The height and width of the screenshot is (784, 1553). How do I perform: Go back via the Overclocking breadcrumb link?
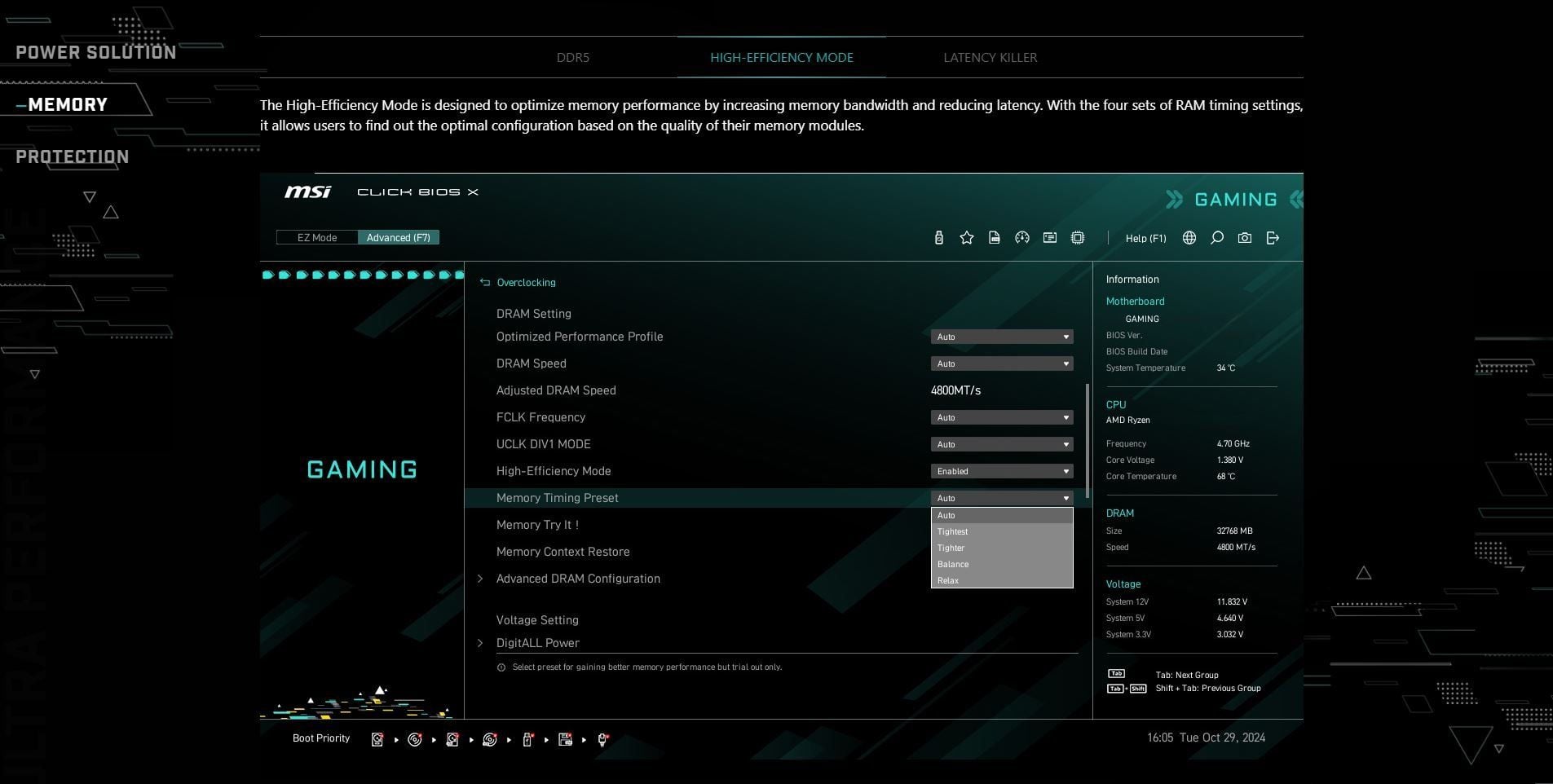coord(526,283)
